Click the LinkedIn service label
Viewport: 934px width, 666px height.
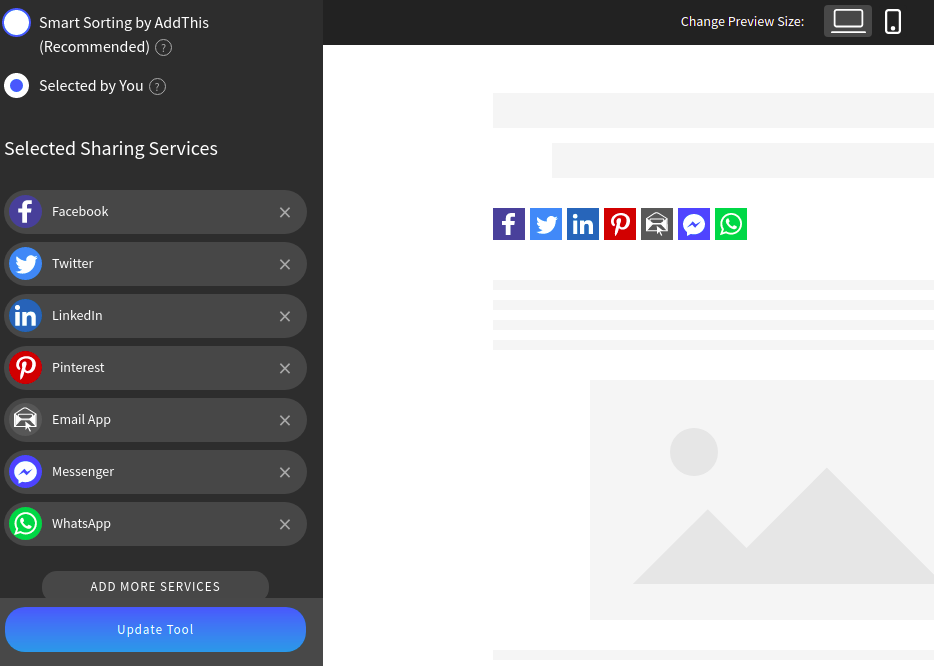(x=77, y=316)
